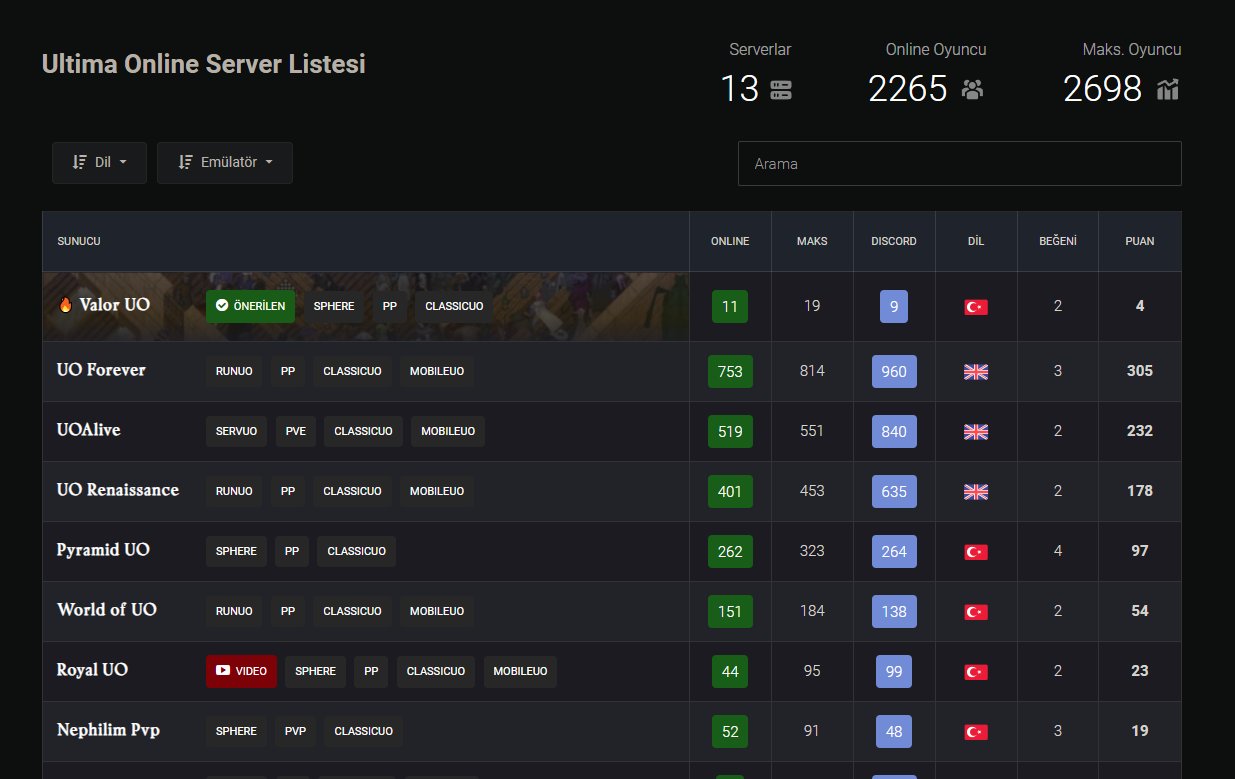
Task: Sort table by PUAN column header
Action: 1139,241
